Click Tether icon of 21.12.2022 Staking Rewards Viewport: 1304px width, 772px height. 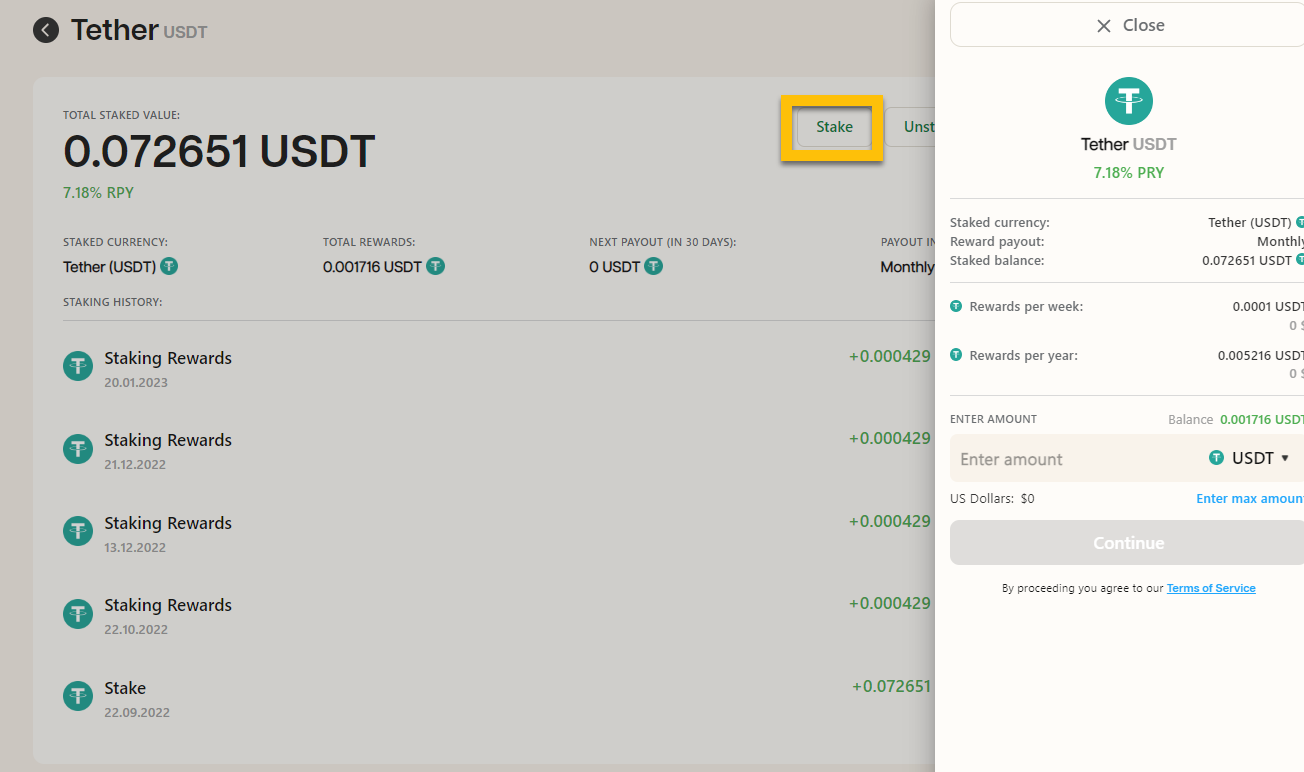coord(78,449)
